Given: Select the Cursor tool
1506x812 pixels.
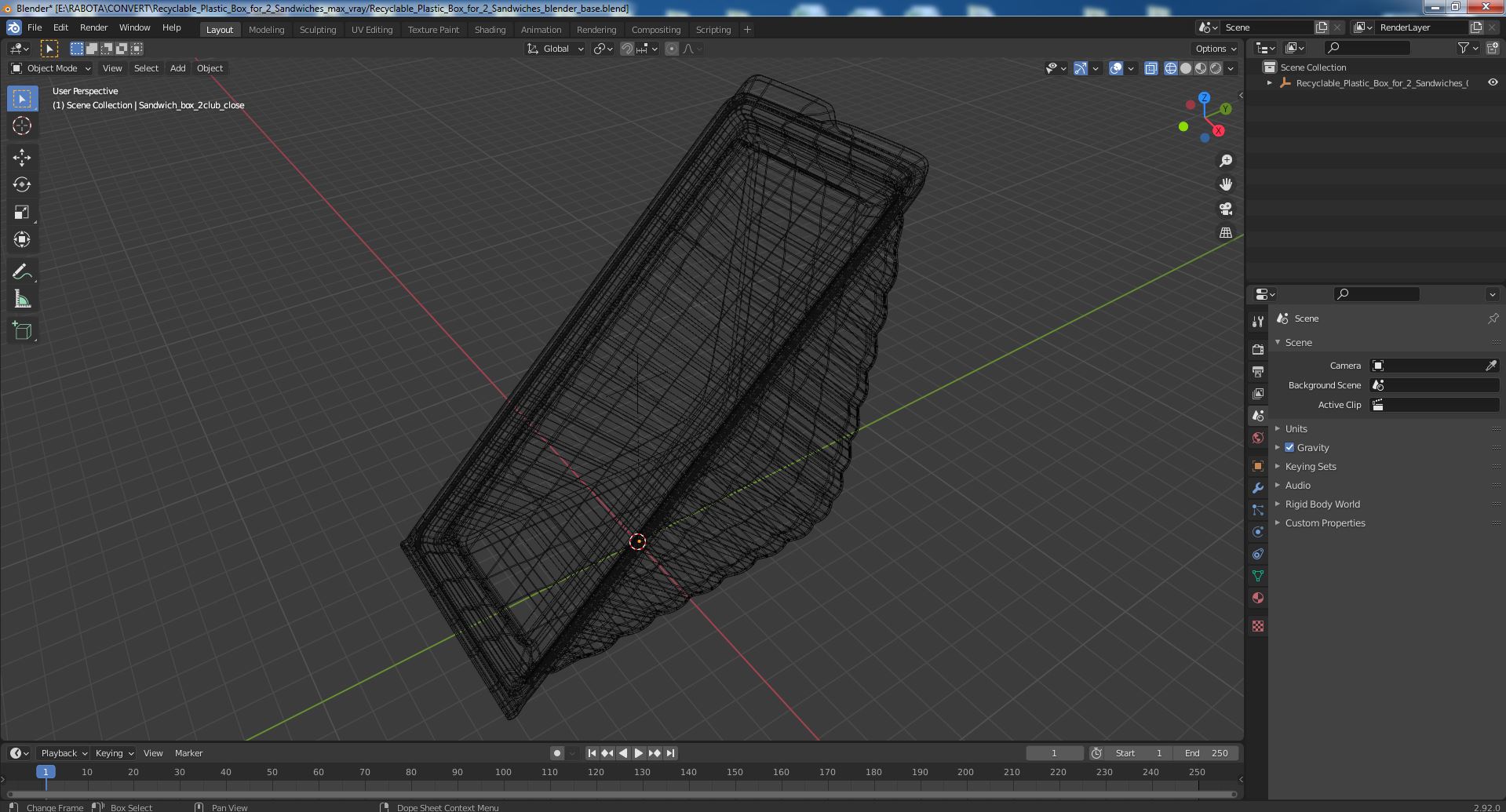Looking at the screenshot, I should [x=22, y=126].
